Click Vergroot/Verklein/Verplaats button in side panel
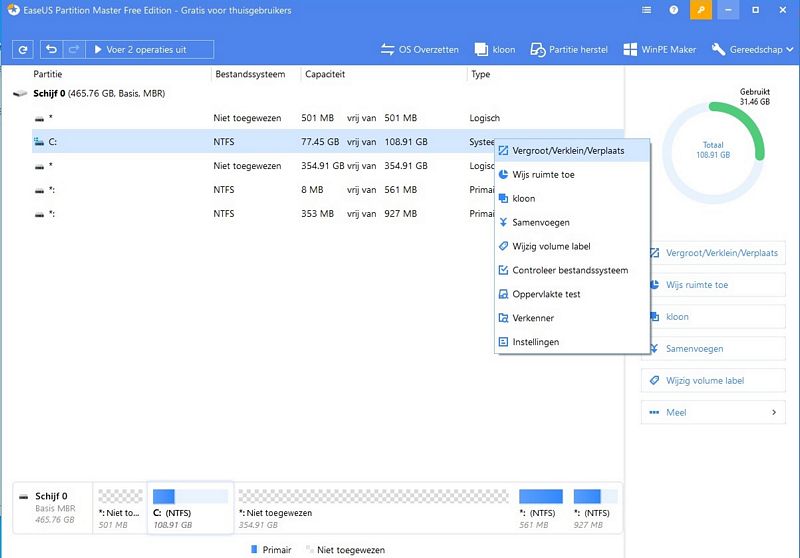This screenshot has width=800, height=558. coord(717,253)
